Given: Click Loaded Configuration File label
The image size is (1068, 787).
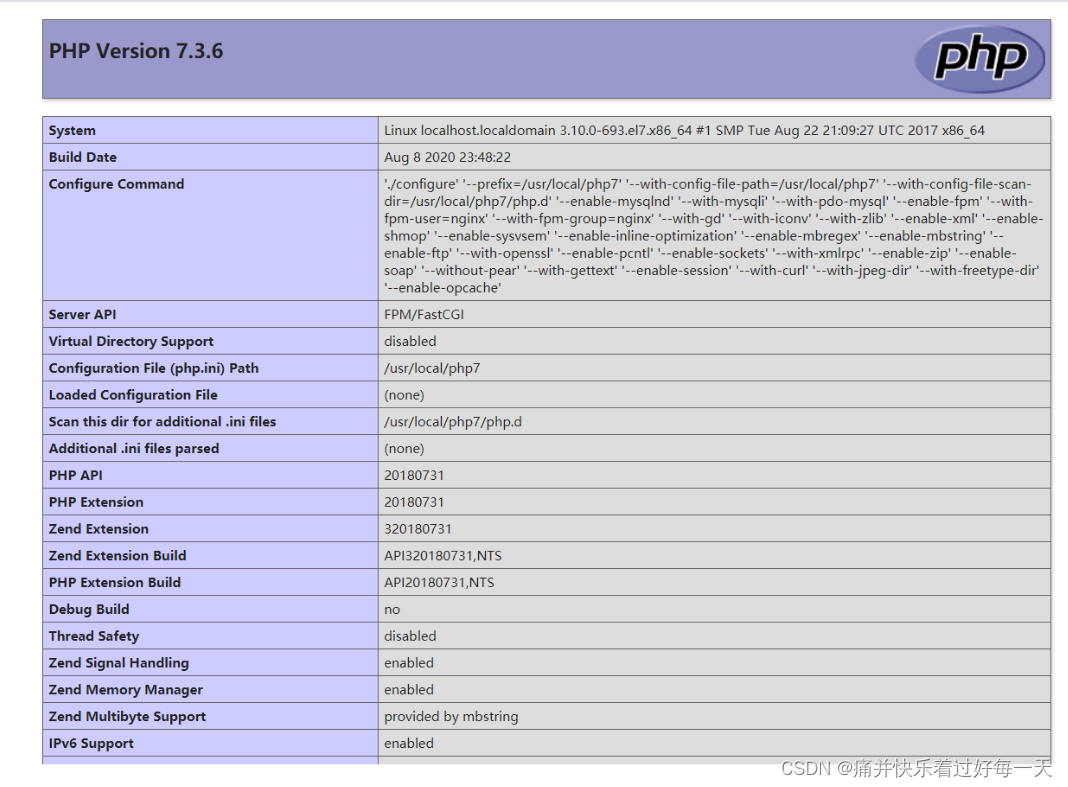Looking at the screenshot, I should [133, 395].
